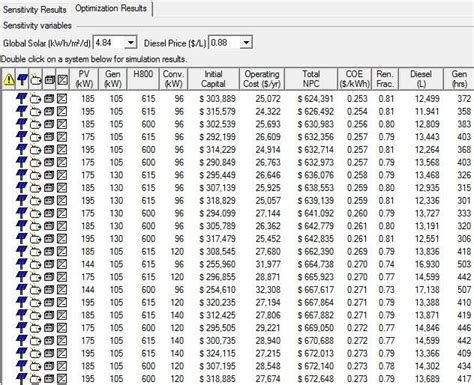Click converter icon in the $ 638,553 NPC row

pos(62,188)
